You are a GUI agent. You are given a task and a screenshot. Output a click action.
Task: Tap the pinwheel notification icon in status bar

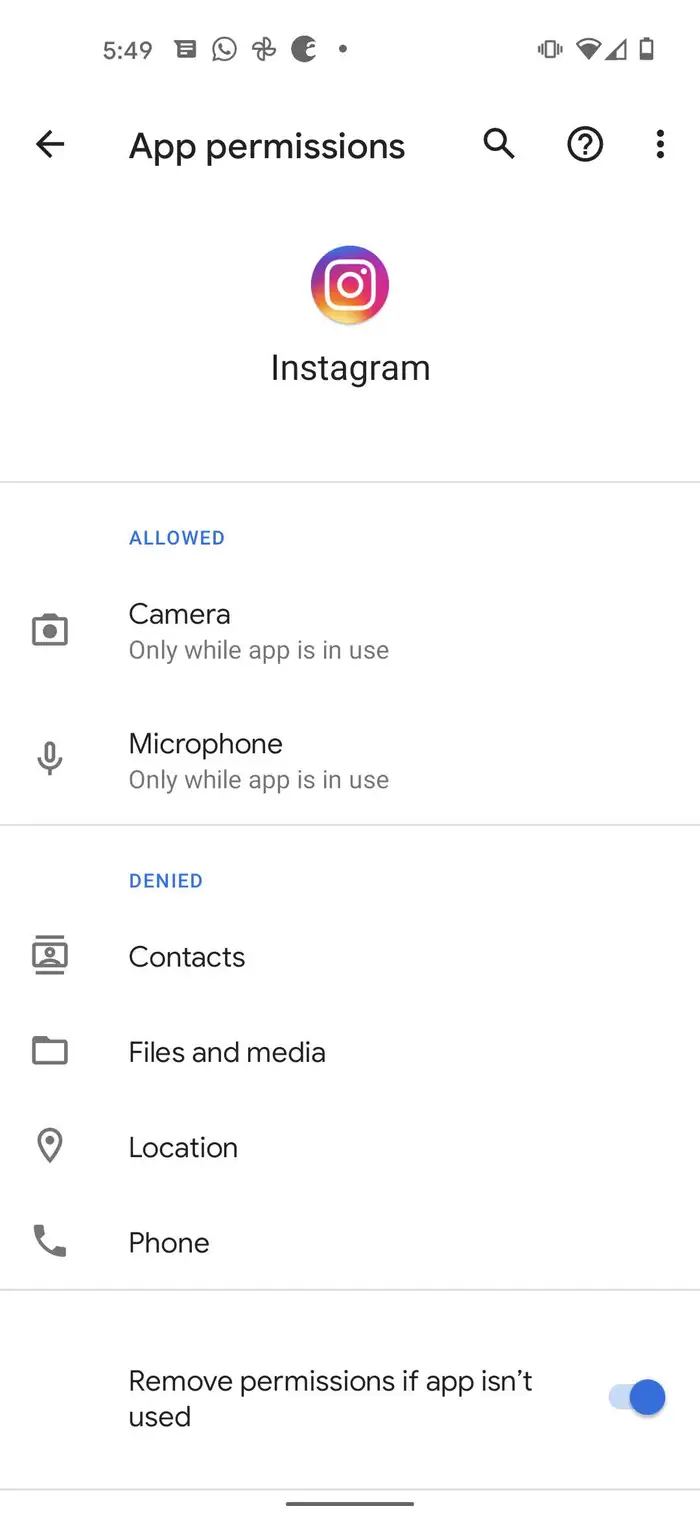point(264,49)
